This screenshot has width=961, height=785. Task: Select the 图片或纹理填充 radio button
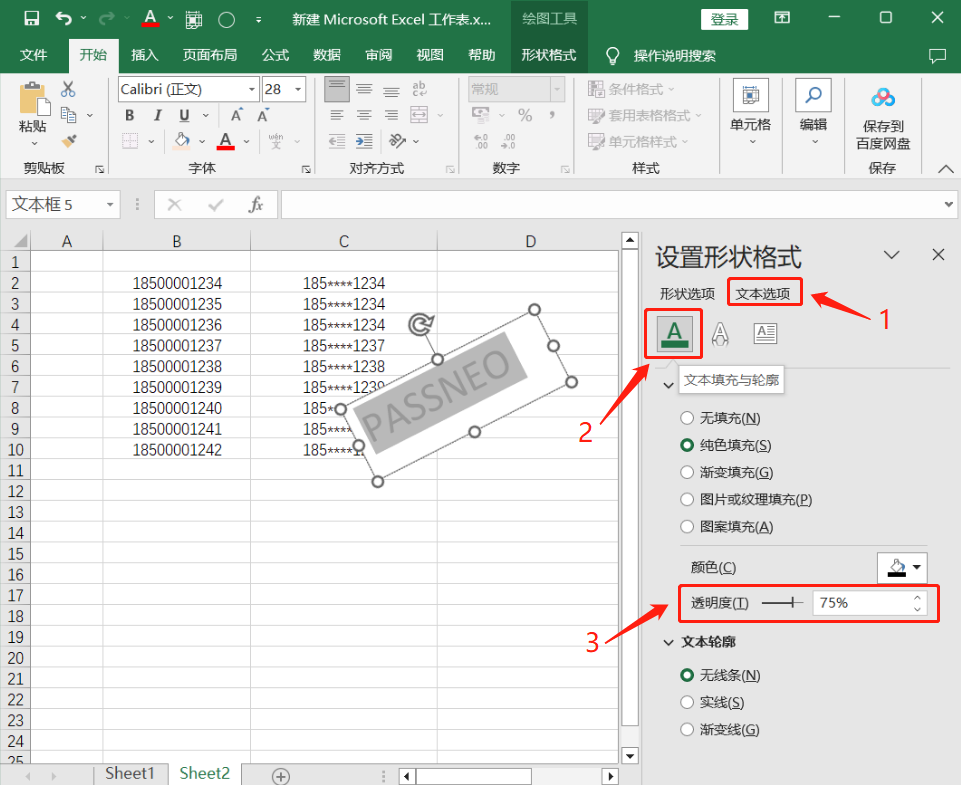click(x=687, y=499)
